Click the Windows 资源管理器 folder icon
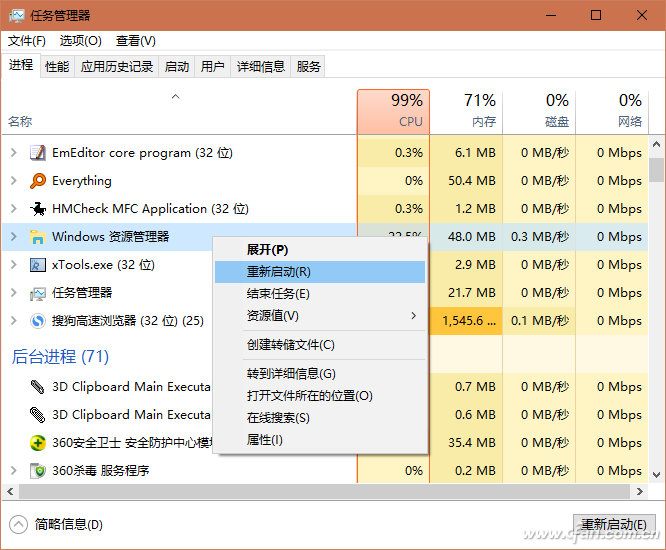Viewport: 666px width, 550px height. coord(37,237)
